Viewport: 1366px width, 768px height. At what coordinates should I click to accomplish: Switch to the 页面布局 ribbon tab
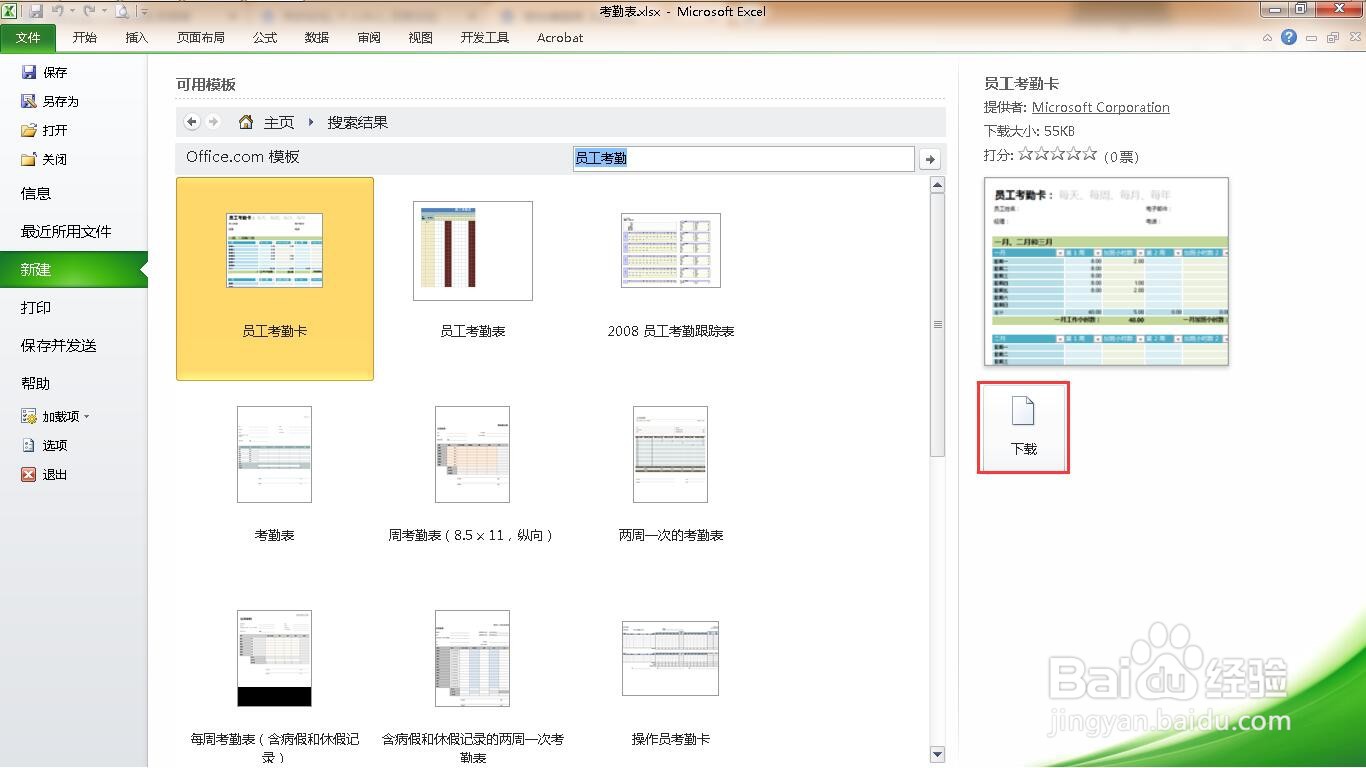pos(201,37)
